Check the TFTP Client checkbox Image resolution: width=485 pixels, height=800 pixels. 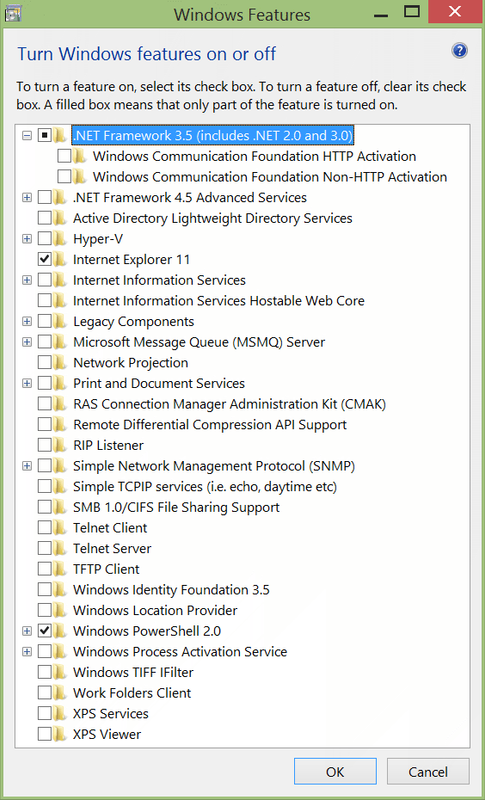[44, 569]
